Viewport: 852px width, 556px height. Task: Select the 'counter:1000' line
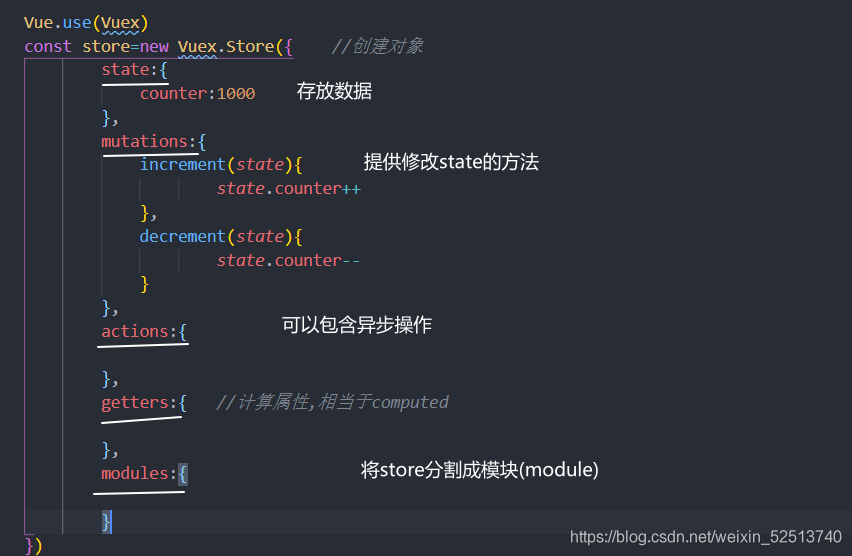(x=197, y=93)
